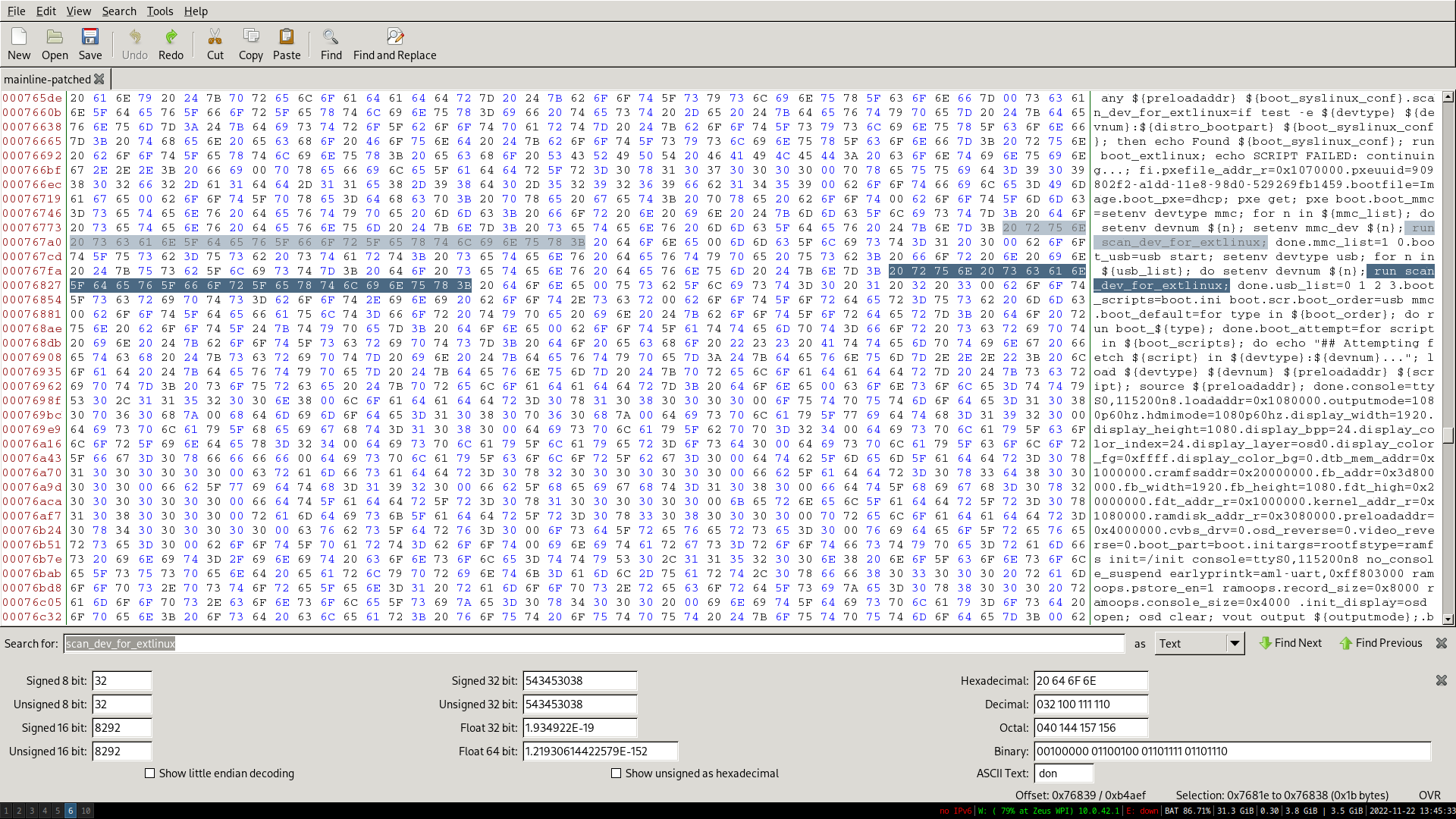
Task: Open the Edit menu
Action: pos(45,11)
